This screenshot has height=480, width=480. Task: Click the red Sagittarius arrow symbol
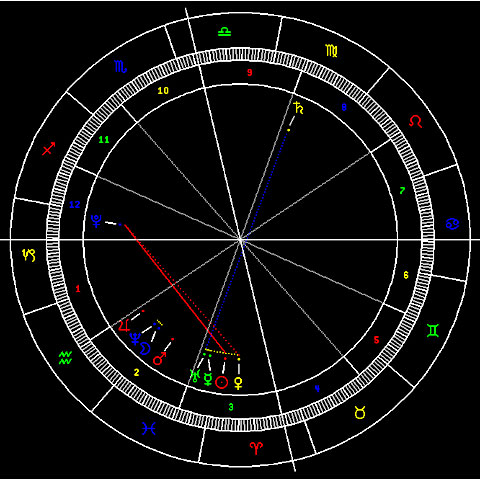(x=48, y=149)
